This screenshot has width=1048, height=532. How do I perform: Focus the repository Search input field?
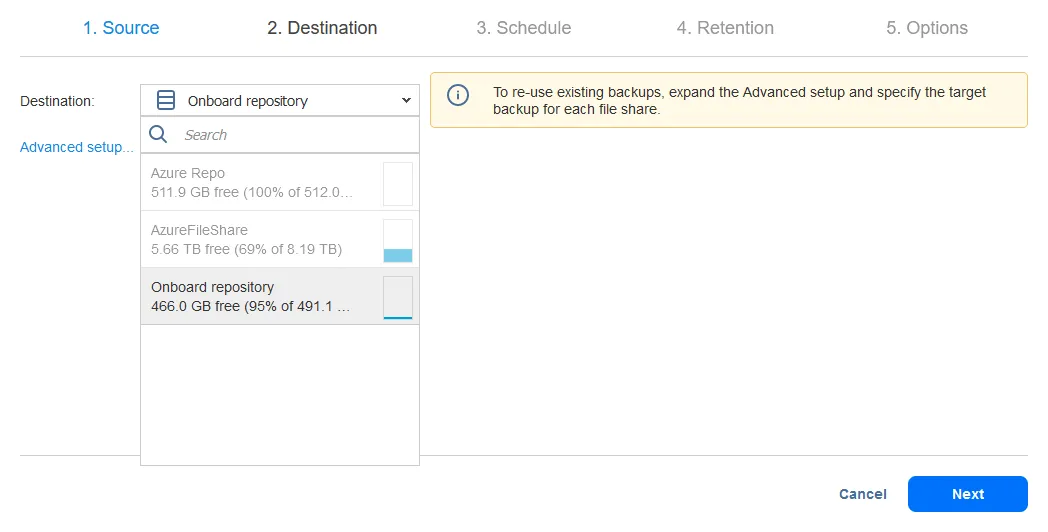click(x=290, y=134)
